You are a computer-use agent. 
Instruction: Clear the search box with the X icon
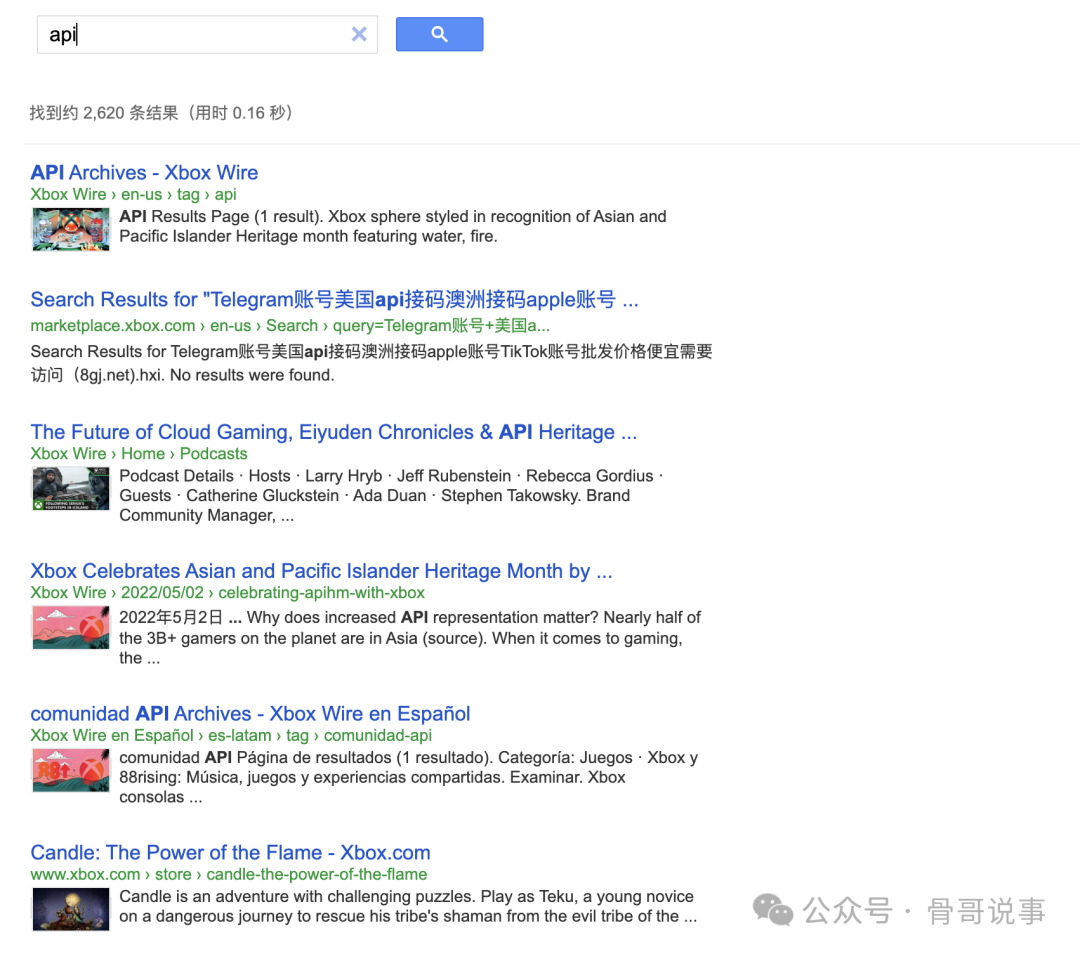[x=359, y=34]
